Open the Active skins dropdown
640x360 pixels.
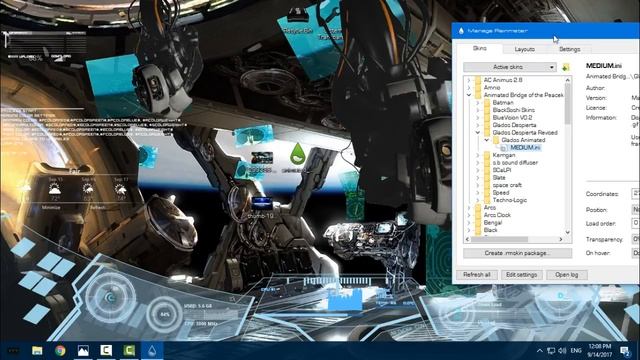coord(510,67)
